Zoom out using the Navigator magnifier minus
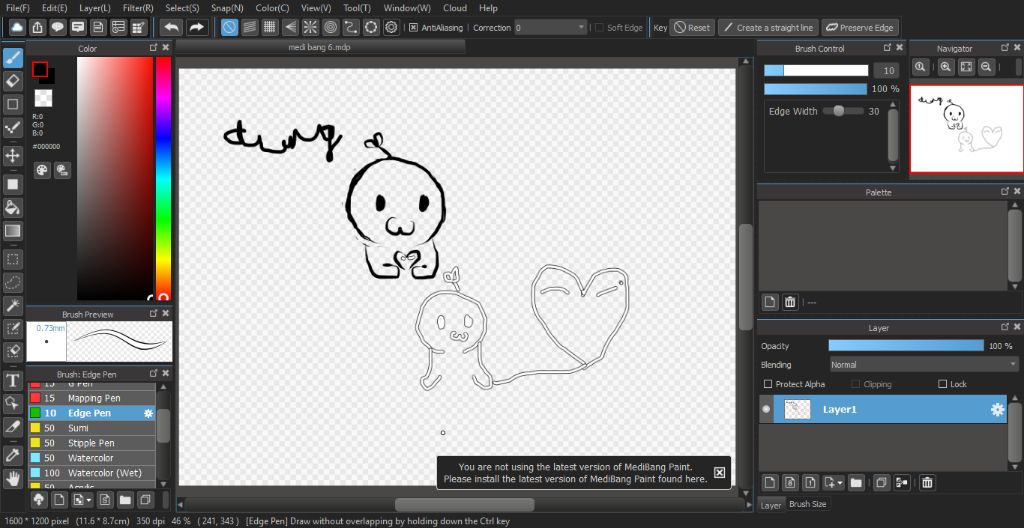 [x=986, y=67]
